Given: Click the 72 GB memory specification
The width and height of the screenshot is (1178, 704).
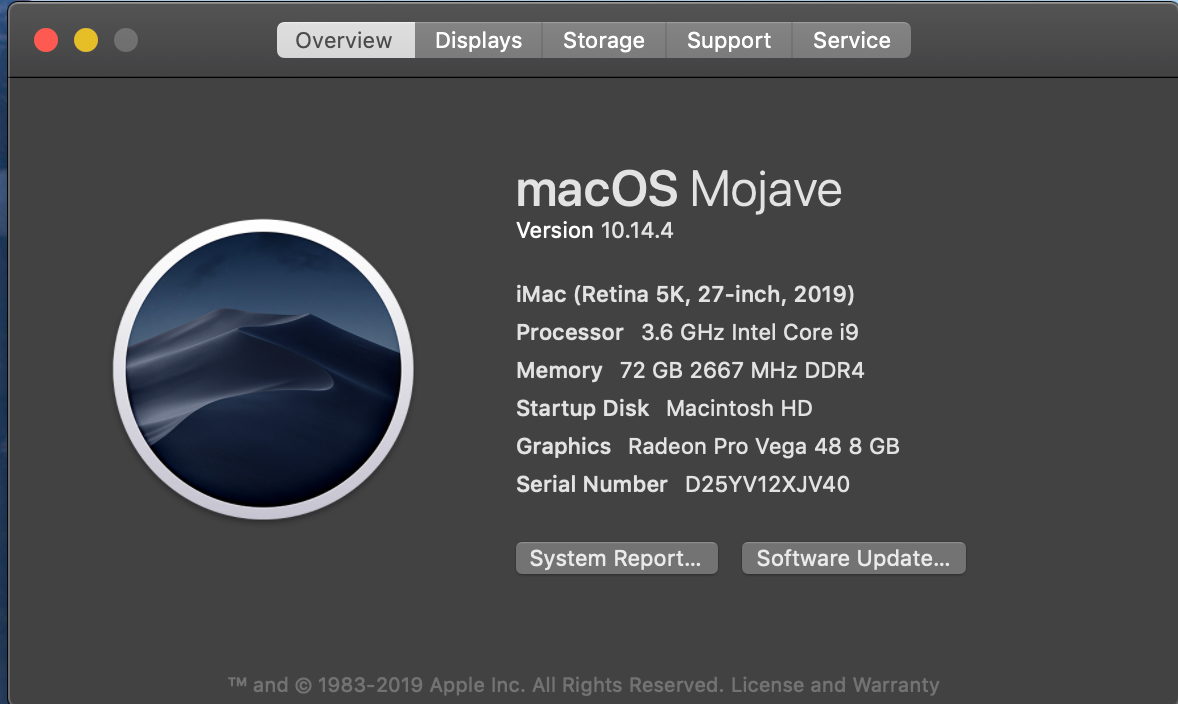Looking at the screenshot, I should [742, 371].
